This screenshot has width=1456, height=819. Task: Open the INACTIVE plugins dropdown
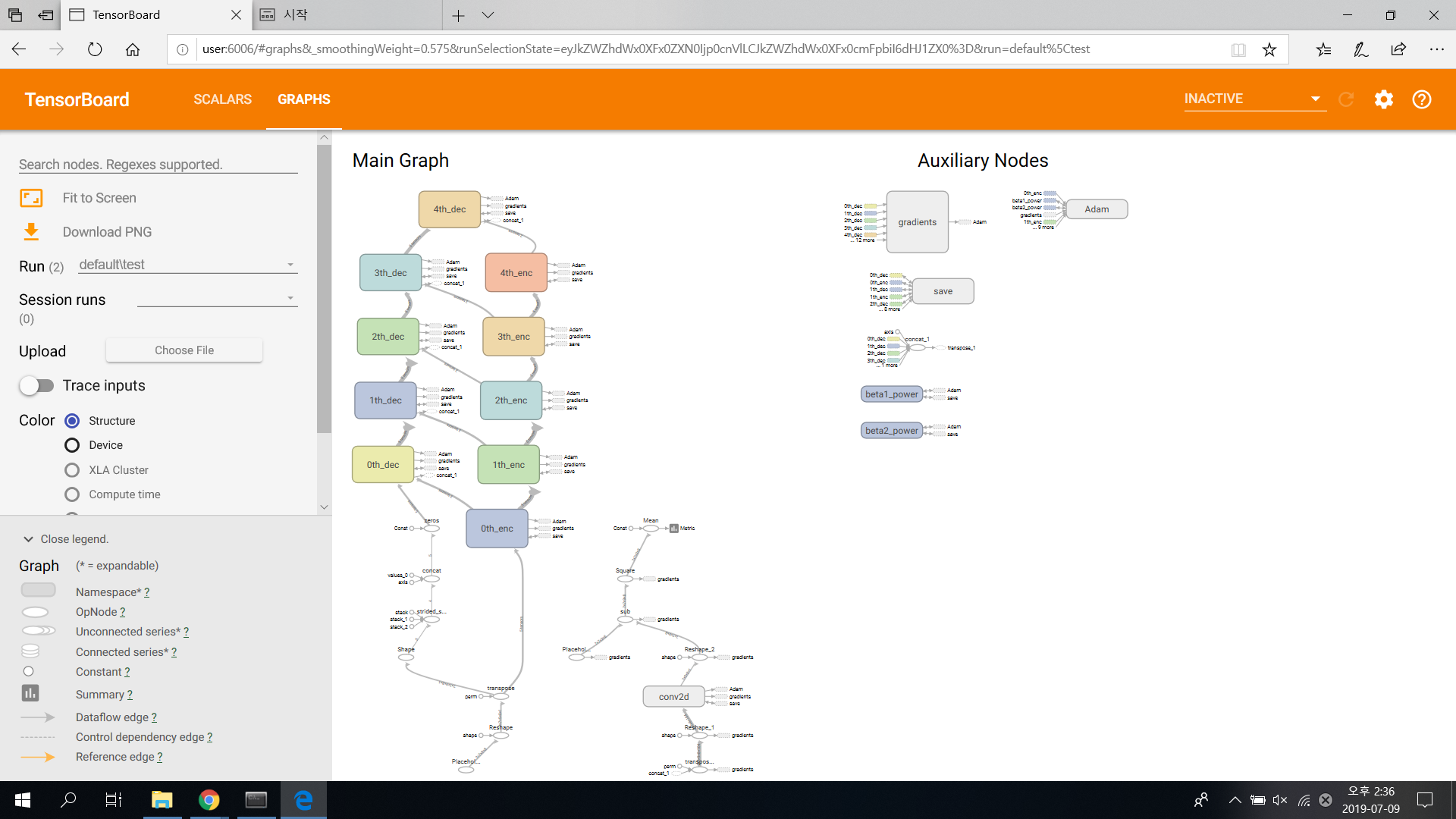[1255, 99]
